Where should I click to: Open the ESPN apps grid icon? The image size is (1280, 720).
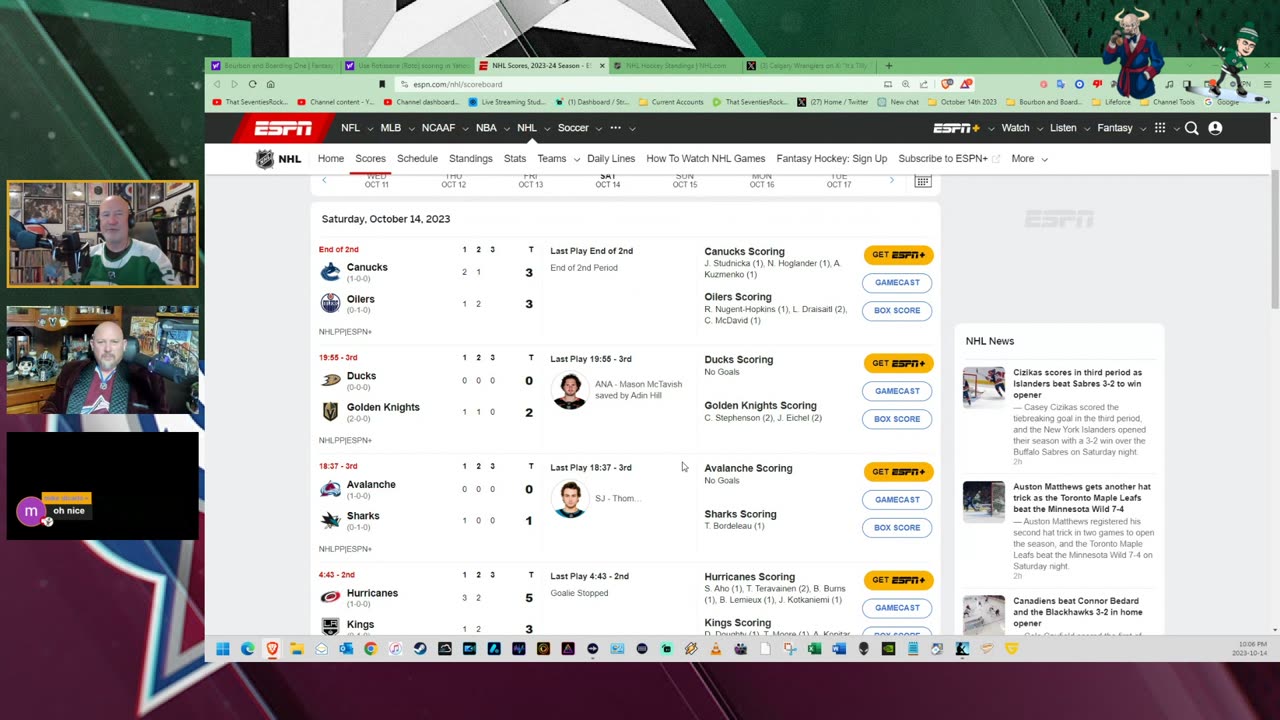coord(1160,128)
